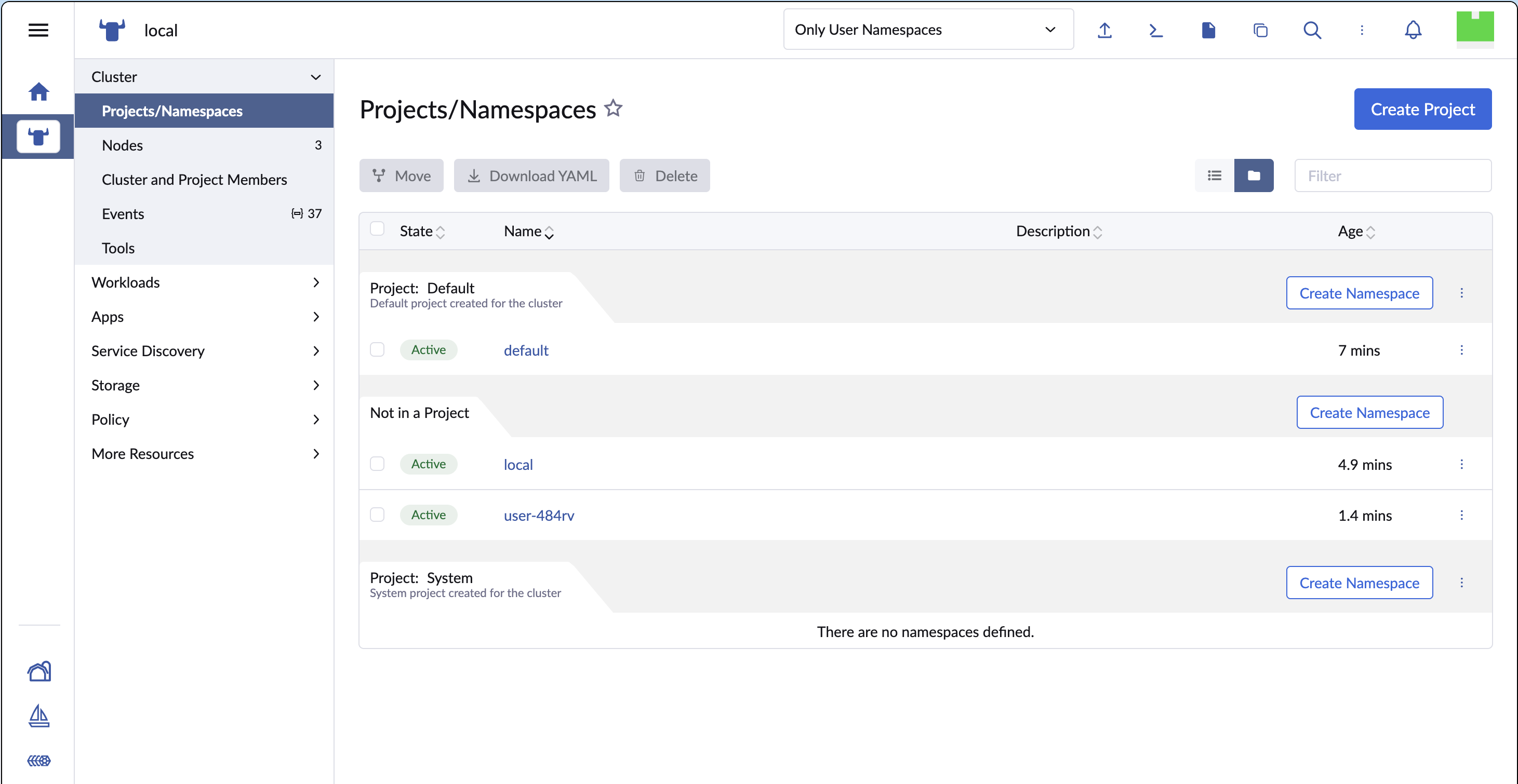Create Namespace under Not in a Project
The width and height of the screenshot is (1518, 784).
click(1369, 413)
